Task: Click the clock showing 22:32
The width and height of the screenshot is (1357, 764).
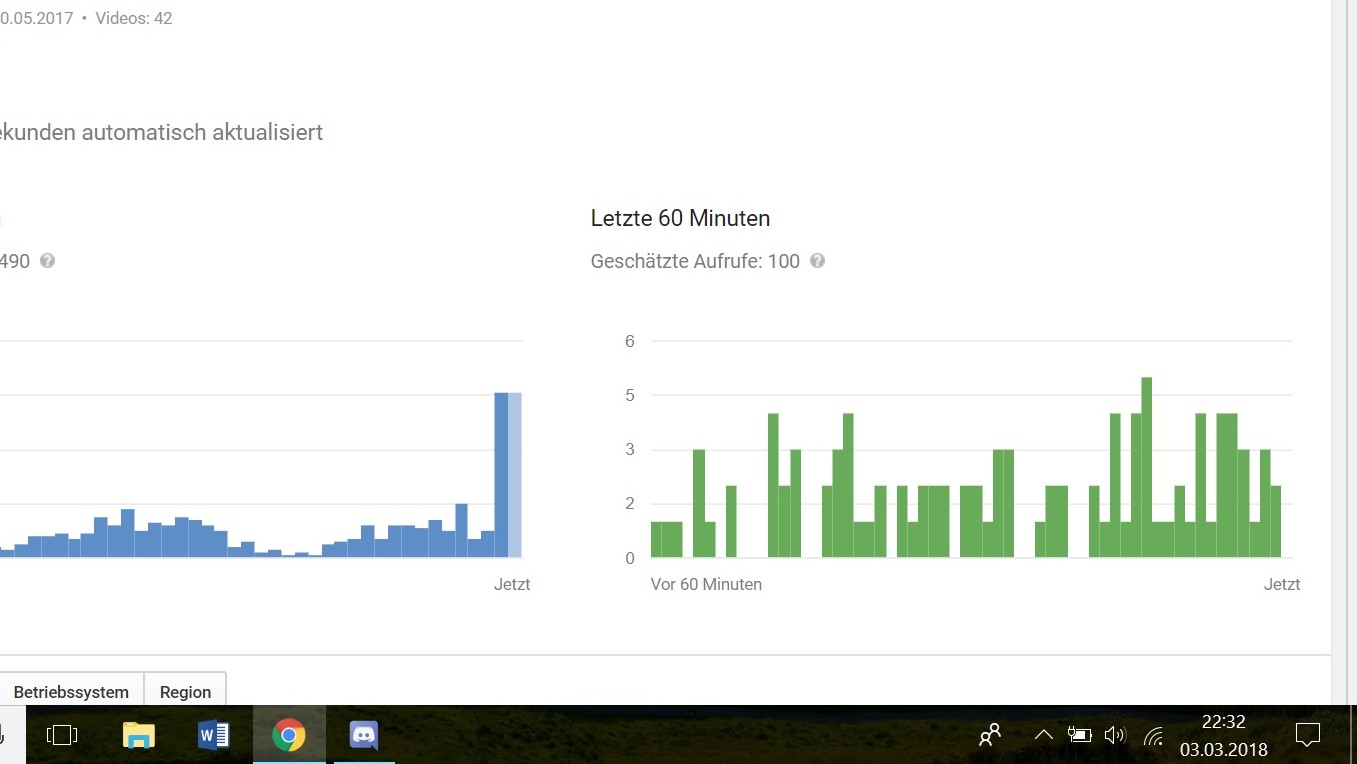Action: pyautogui.click(x=1223, y=736)
